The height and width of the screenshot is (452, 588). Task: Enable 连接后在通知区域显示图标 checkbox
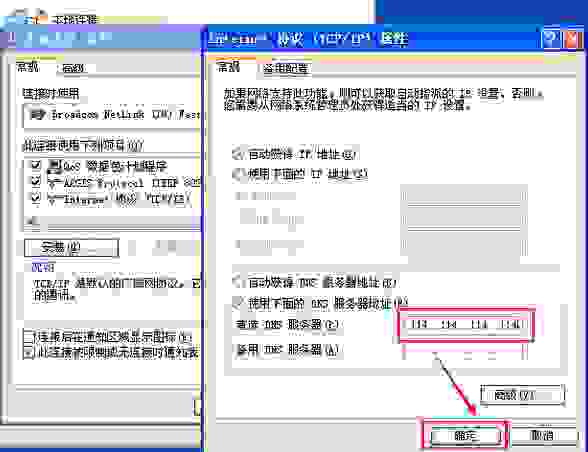click(x=28, y=336)
